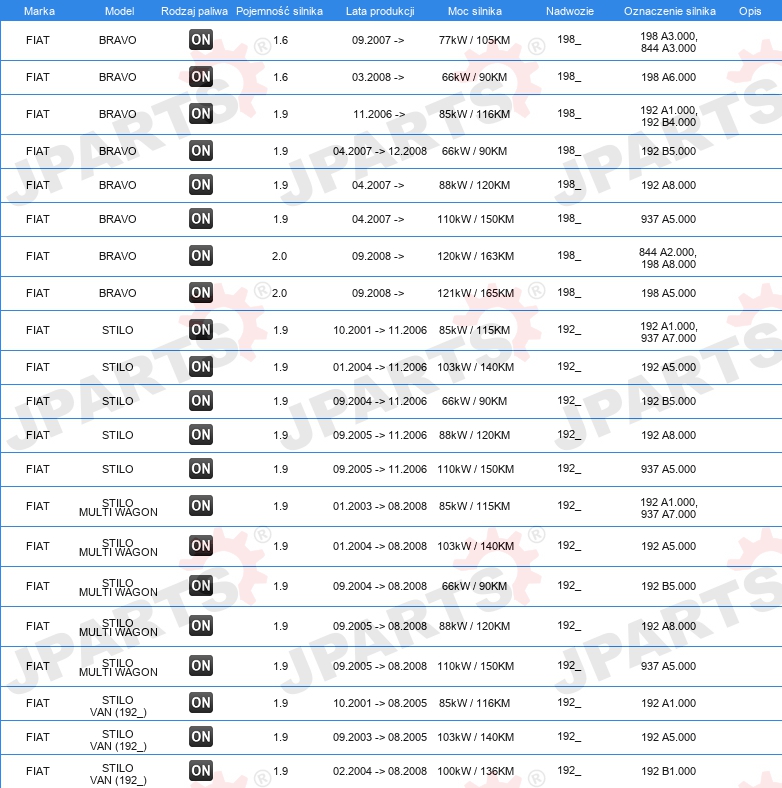782x788 pixels.
Task: Click the ON icon in the Multi Wagon 66kW / 90KM row
Action: click(x=201, y=586)
